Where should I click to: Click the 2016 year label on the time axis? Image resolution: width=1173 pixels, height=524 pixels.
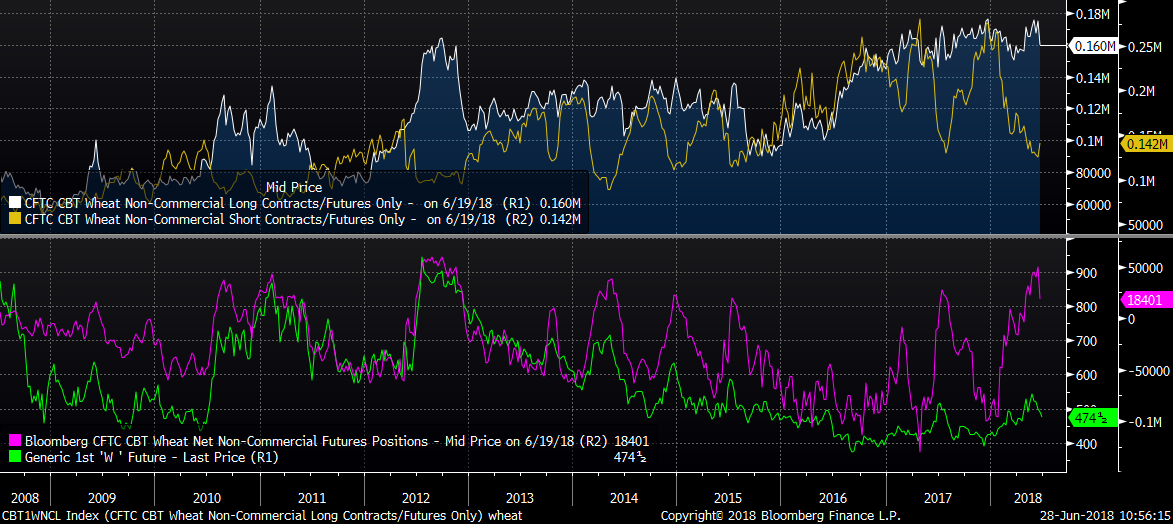(x=833, y=497)
